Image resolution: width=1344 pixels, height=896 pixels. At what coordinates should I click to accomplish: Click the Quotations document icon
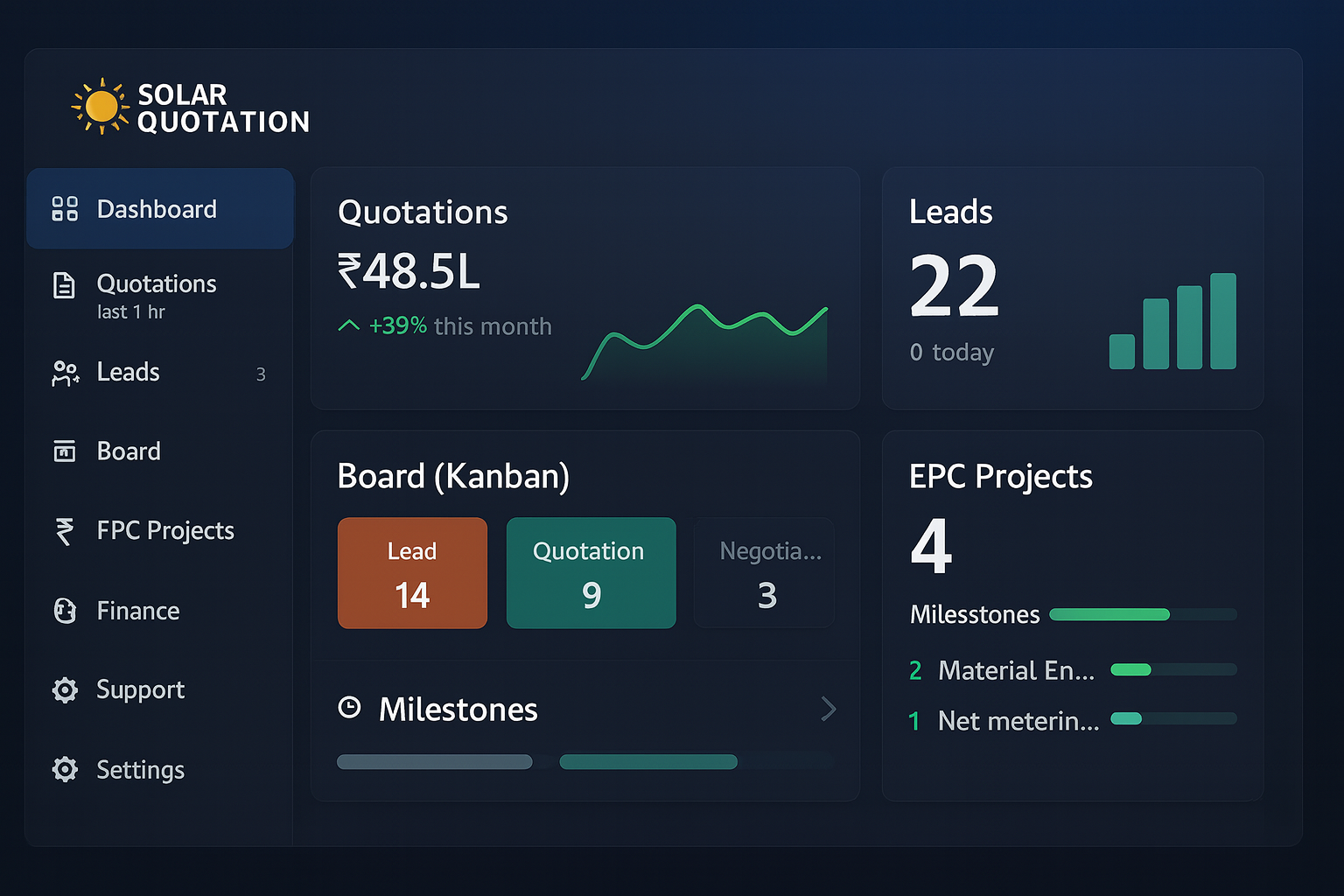pos(64,285)
